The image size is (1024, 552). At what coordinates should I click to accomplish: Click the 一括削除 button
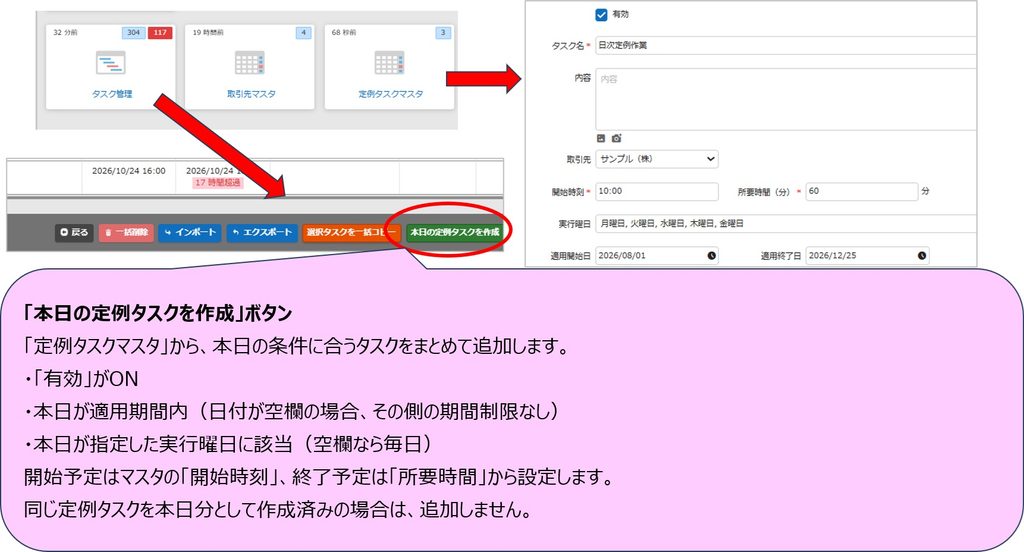[126, 233]
